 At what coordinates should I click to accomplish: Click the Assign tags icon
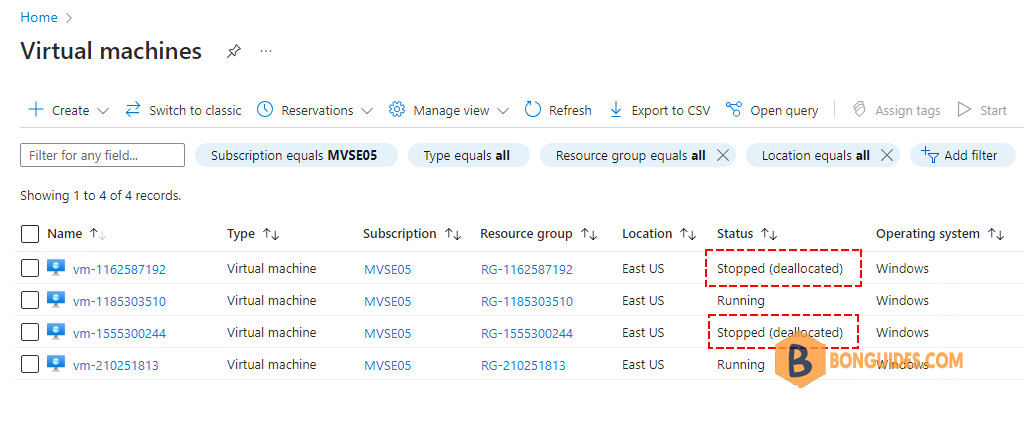click(859, 109)
